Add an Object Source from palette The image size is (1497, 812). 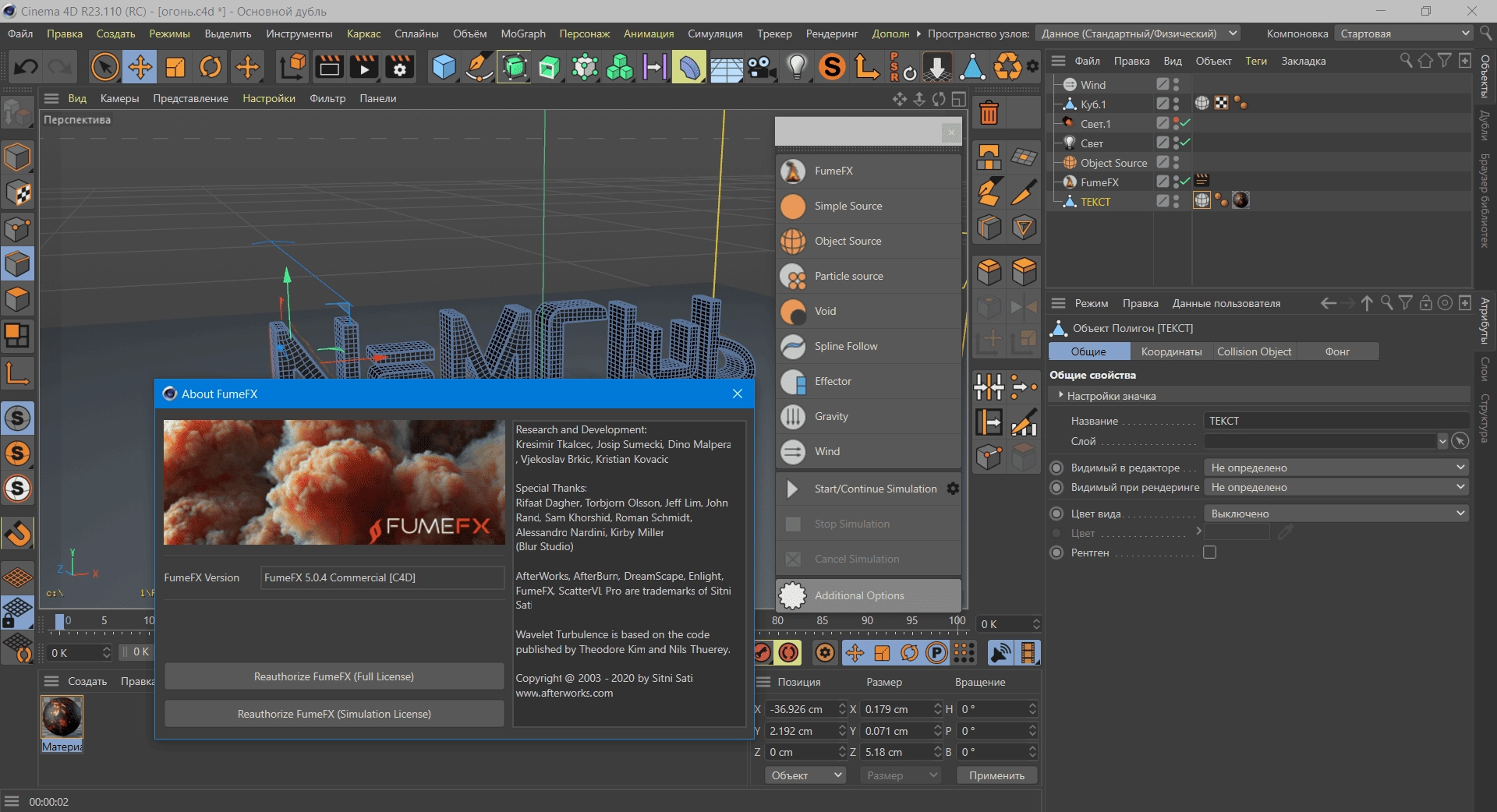pyautogui.click(x=868, y=241)
